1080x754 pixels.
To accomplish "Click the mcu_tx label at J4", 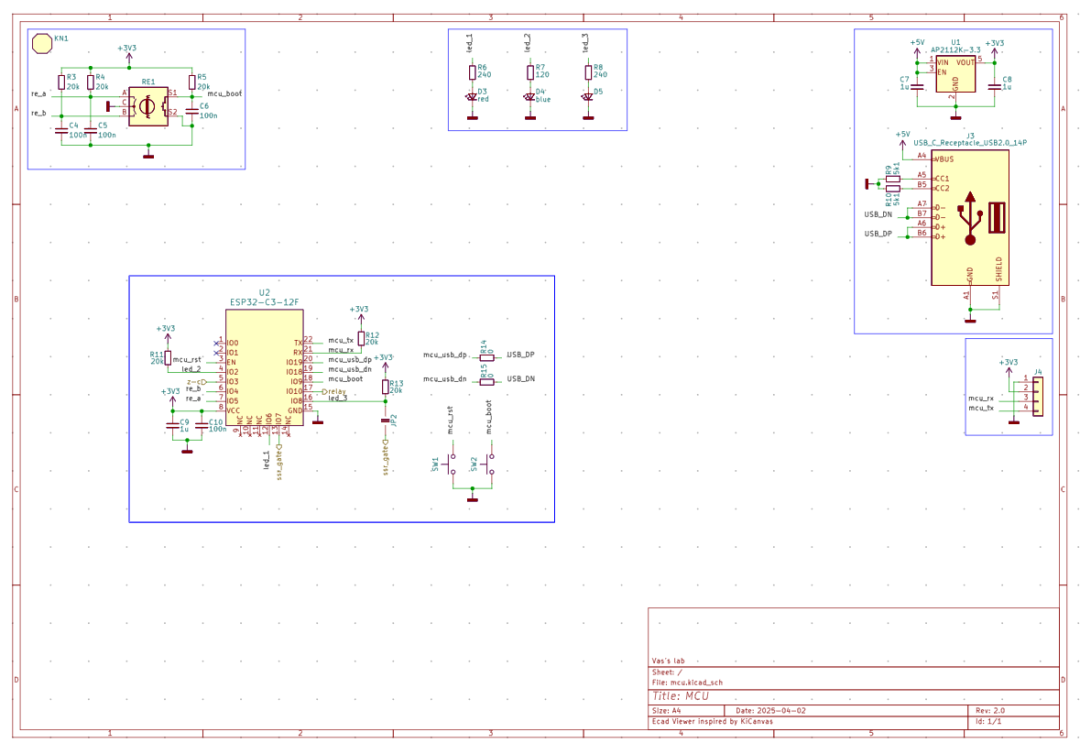I will pyautogui.click(x=981, y=408).
